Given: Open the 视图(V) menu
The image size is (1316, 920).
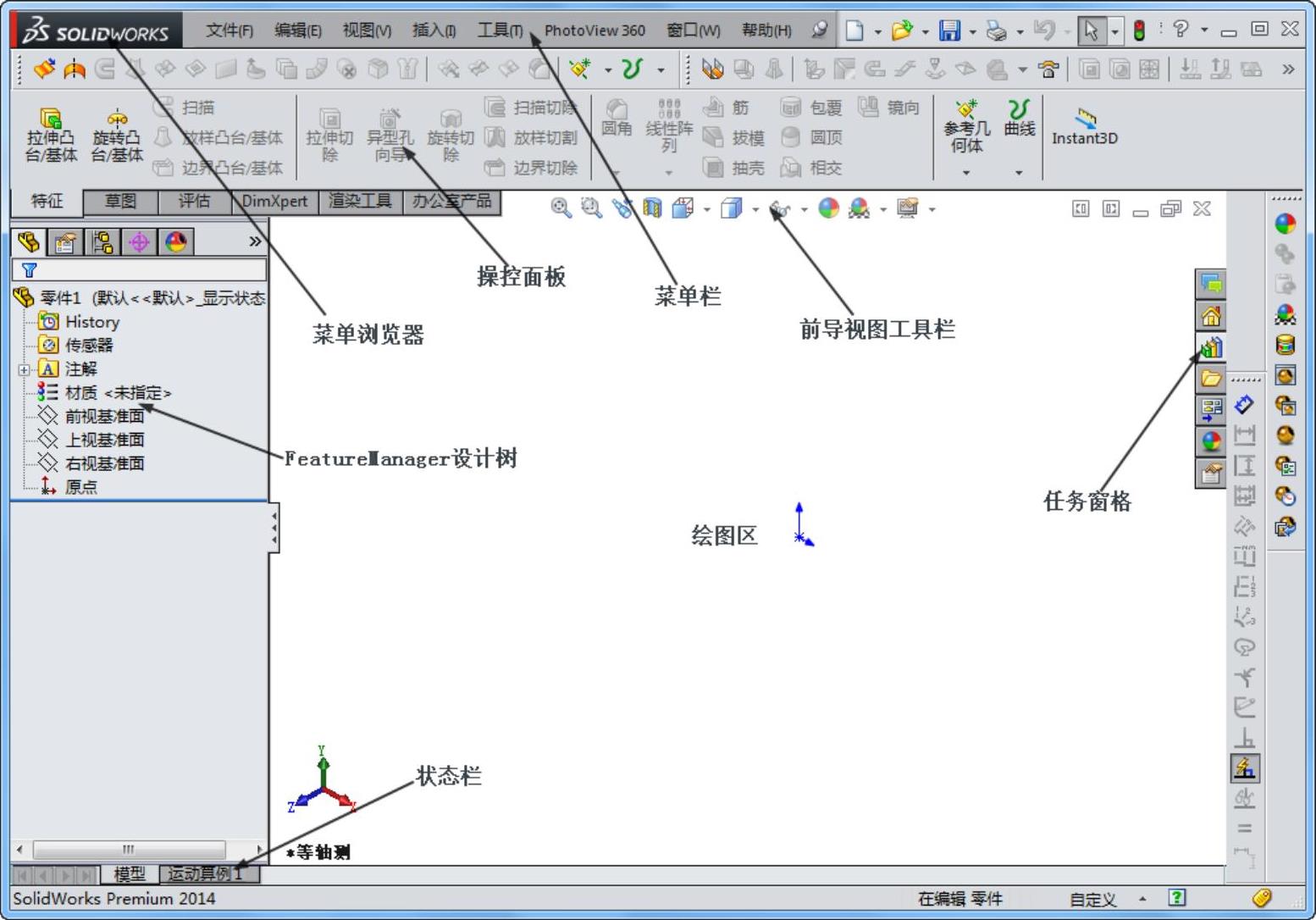Looking at the screenshot, I should pos(367,30).
